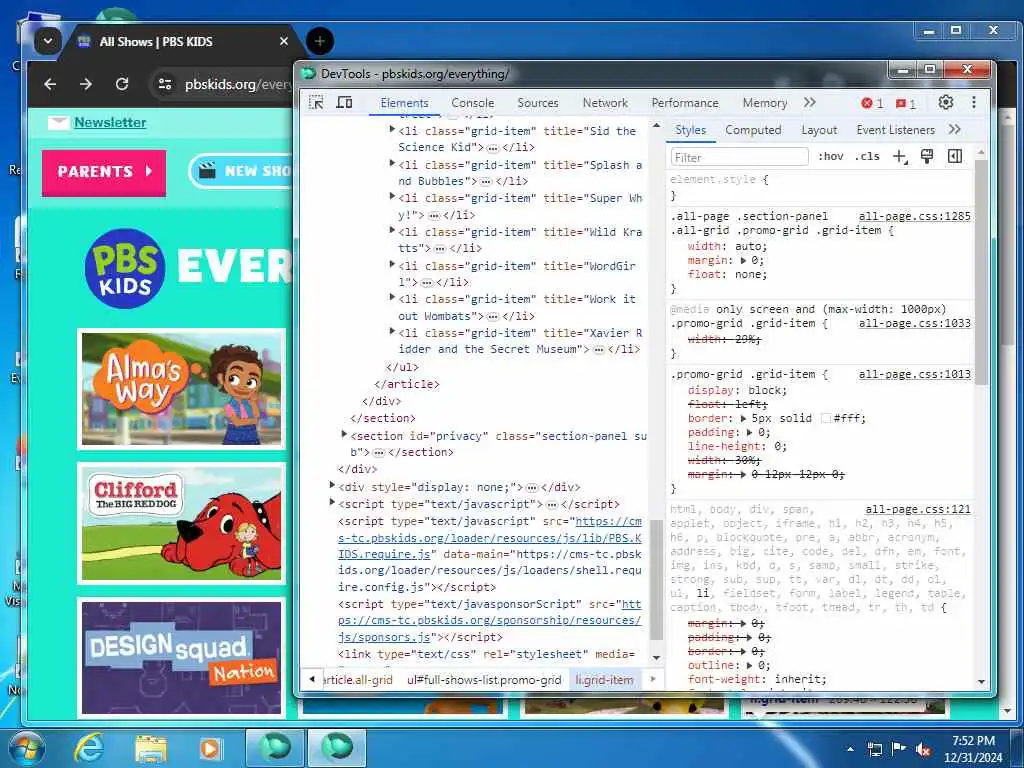Switch to the Console tab
Screen dimensions: 1024x768
coord(473,103)
